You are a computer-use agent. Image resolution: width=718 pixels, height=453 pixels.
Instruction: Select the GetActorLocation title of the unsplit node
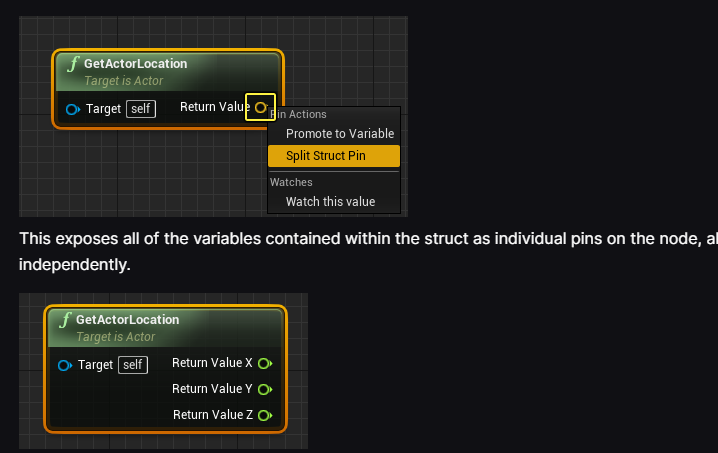(135, 64)
